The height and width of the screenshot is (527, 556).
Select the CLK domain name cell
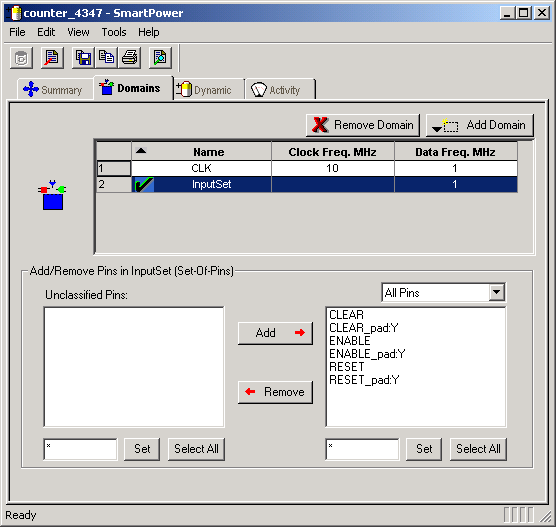[201, 168]
